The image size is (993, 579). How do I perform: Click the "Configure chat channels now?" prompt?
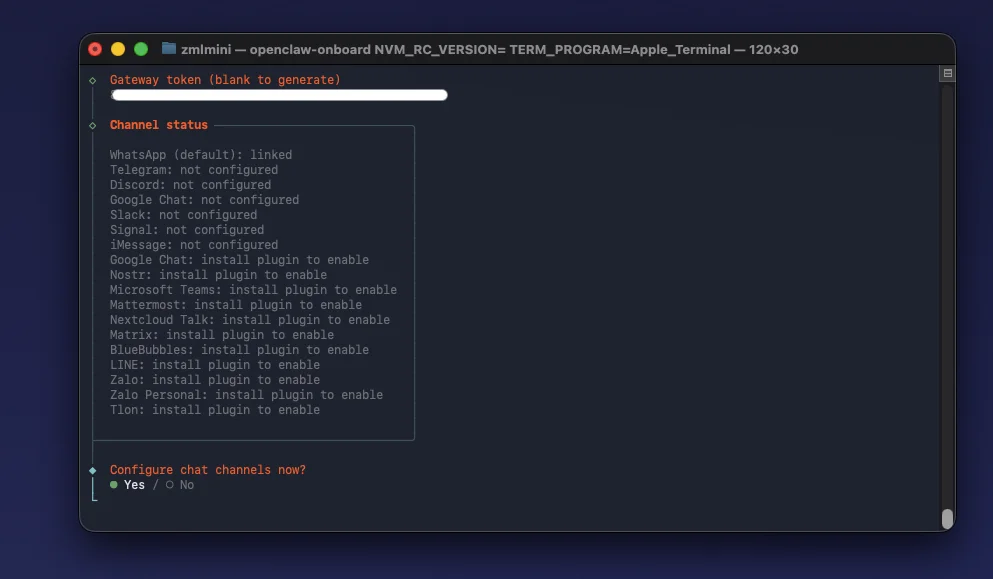point(208,470)
